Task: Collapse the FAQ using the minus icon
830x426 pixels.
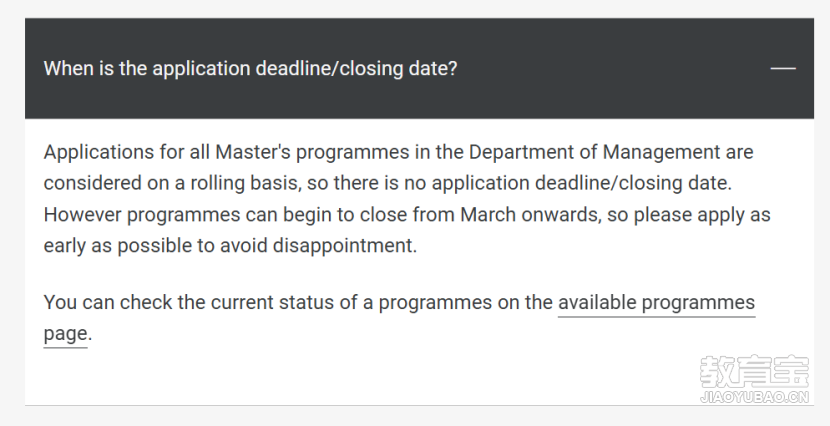Action: [783, 68]
